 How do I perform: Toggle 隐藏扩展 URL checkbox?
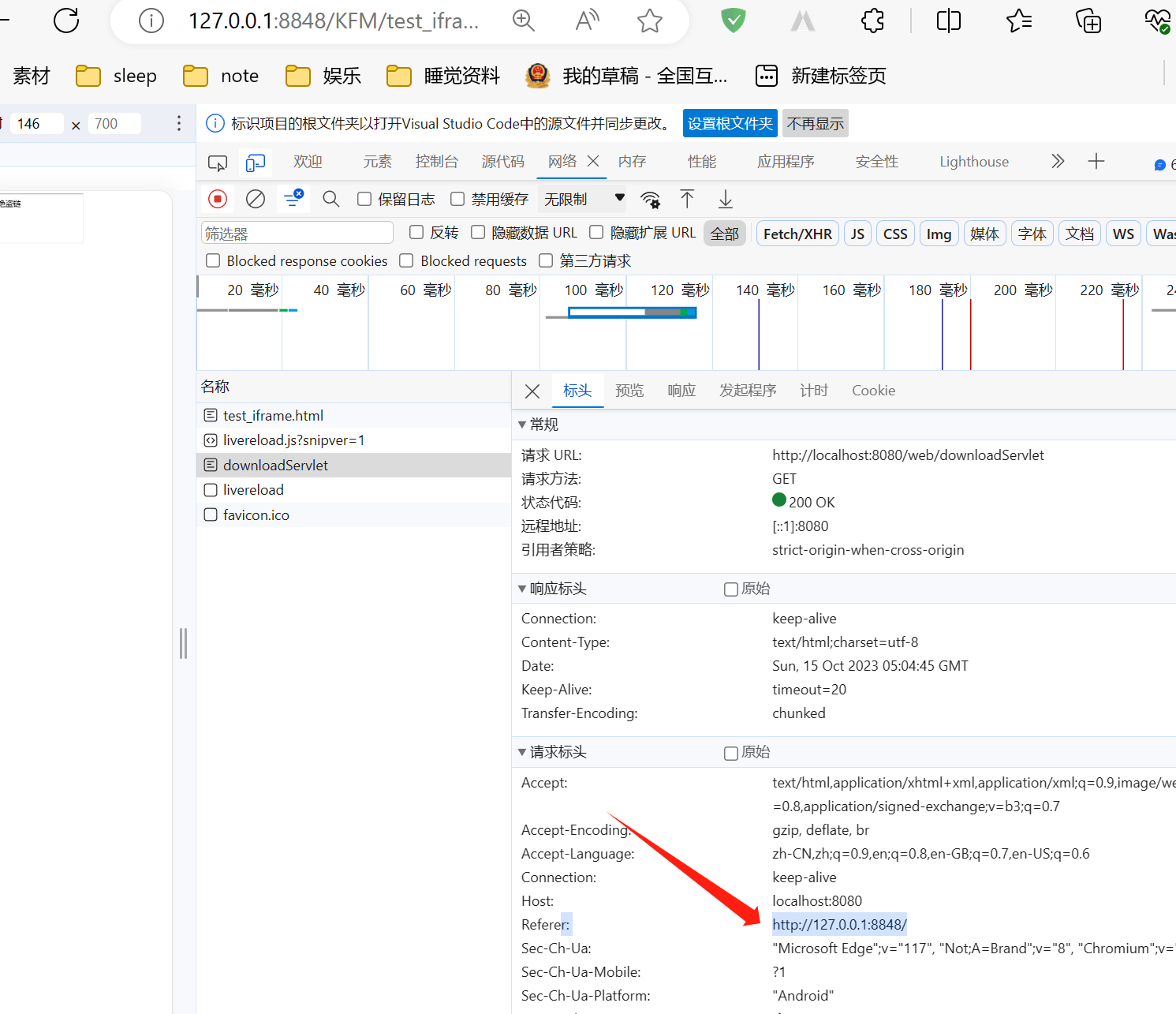[596, 232]
